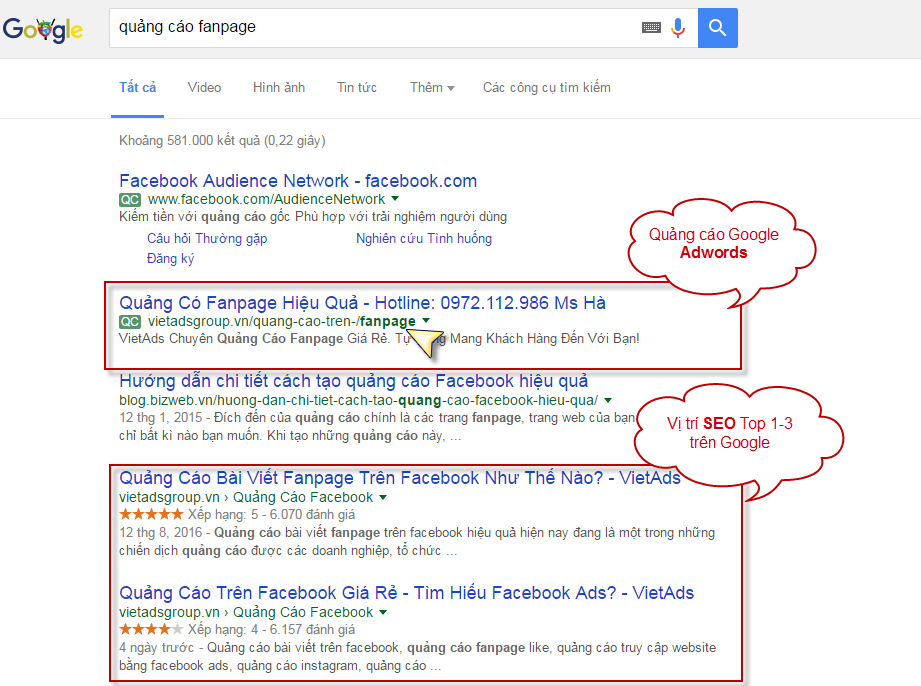
Task: Click the Google logo to return home
Action: [44, 28]
